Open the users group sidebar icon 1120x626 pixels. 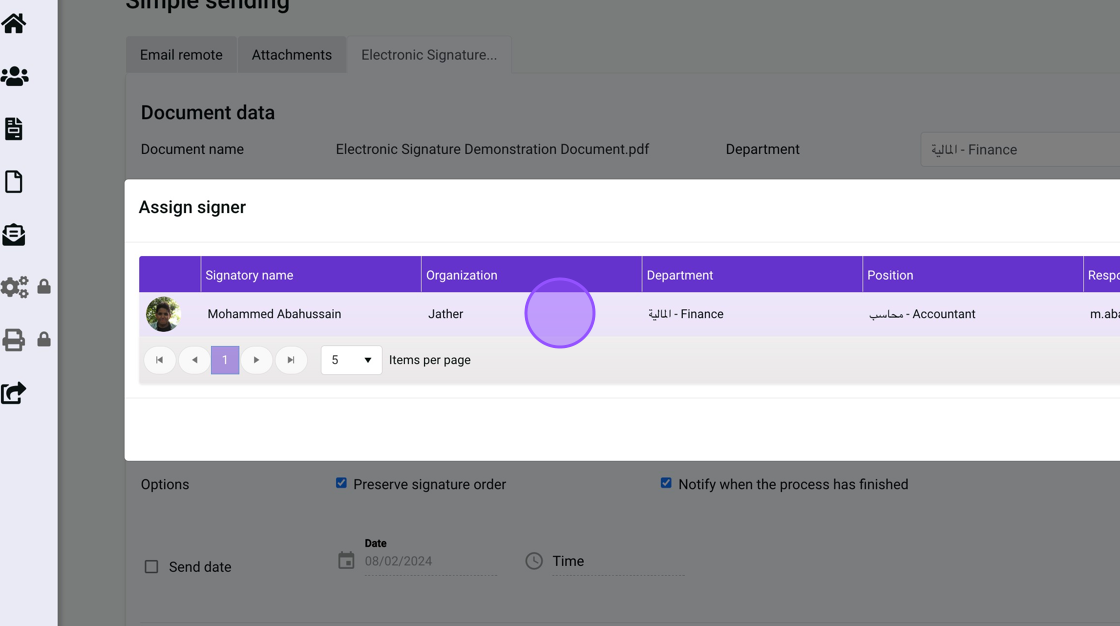[x=14, y=76]
